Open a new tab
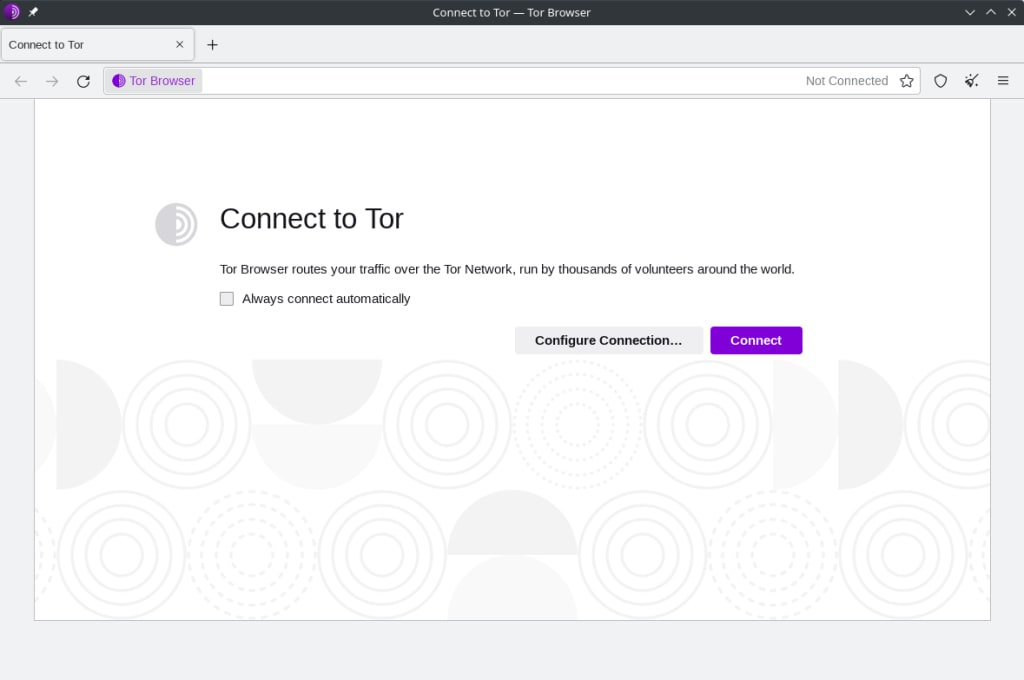 pyautogui.click(x=212, y=45)
